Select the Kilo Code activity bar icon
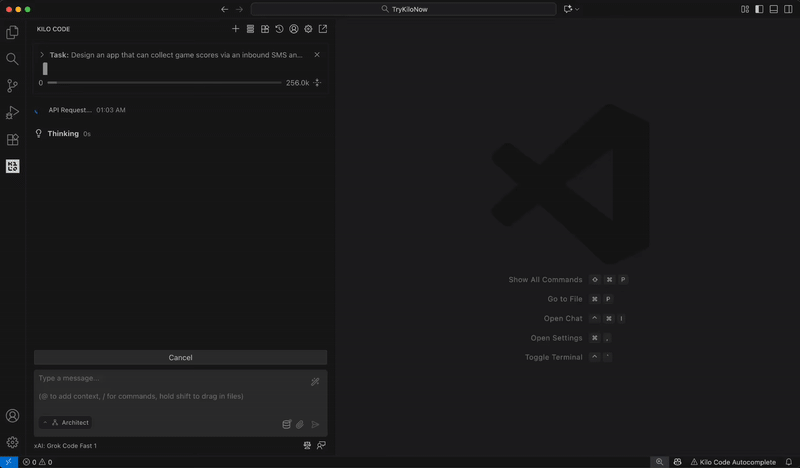The width and height of the screenshot is (800, 468). [12, 166]
